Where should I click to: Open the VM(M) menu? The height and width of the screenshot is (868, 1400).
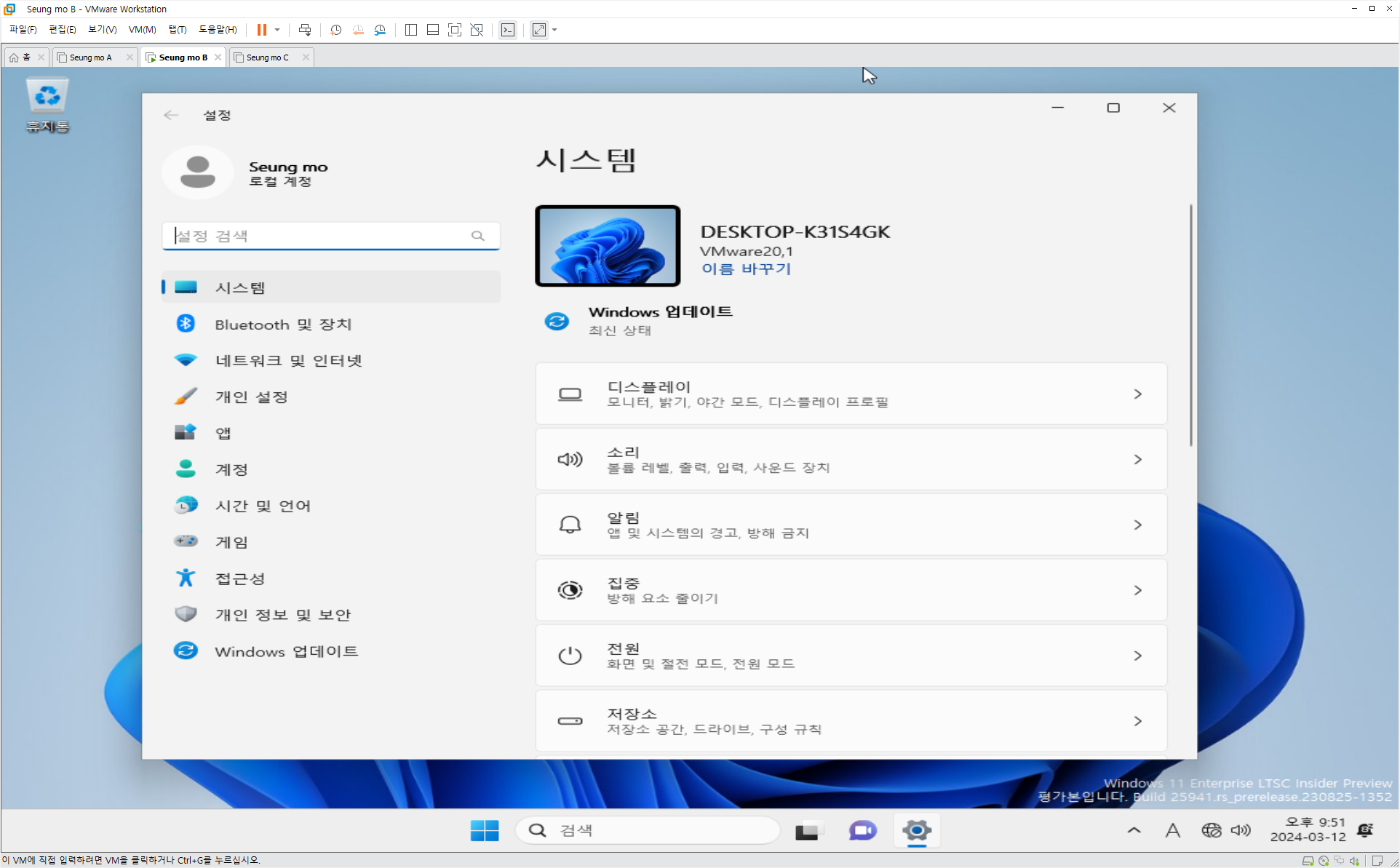(x=142, y=30)
